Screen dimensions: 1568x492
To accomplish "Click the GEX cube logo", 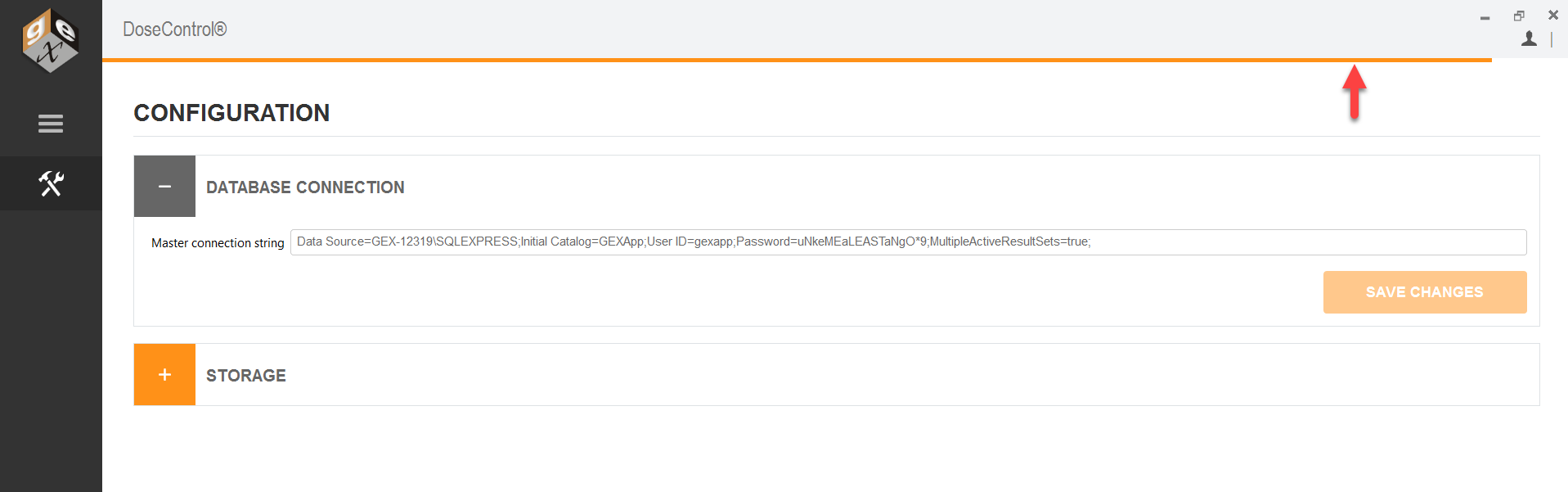I will (x=50, y=40).
